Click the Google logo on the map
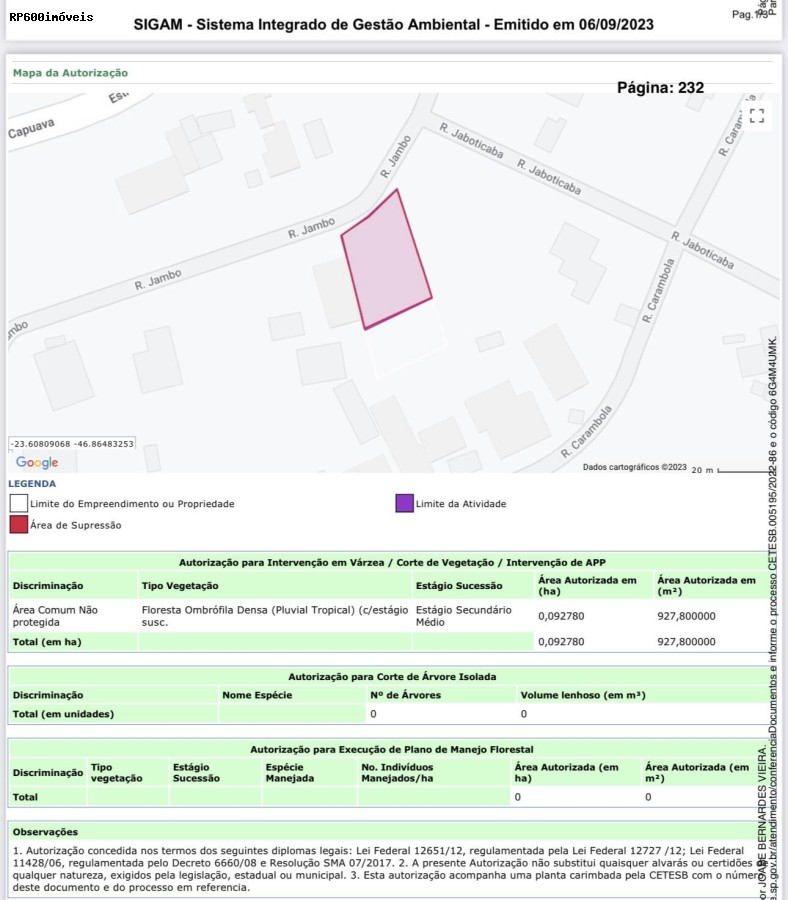788x900 pixels. 37,462
